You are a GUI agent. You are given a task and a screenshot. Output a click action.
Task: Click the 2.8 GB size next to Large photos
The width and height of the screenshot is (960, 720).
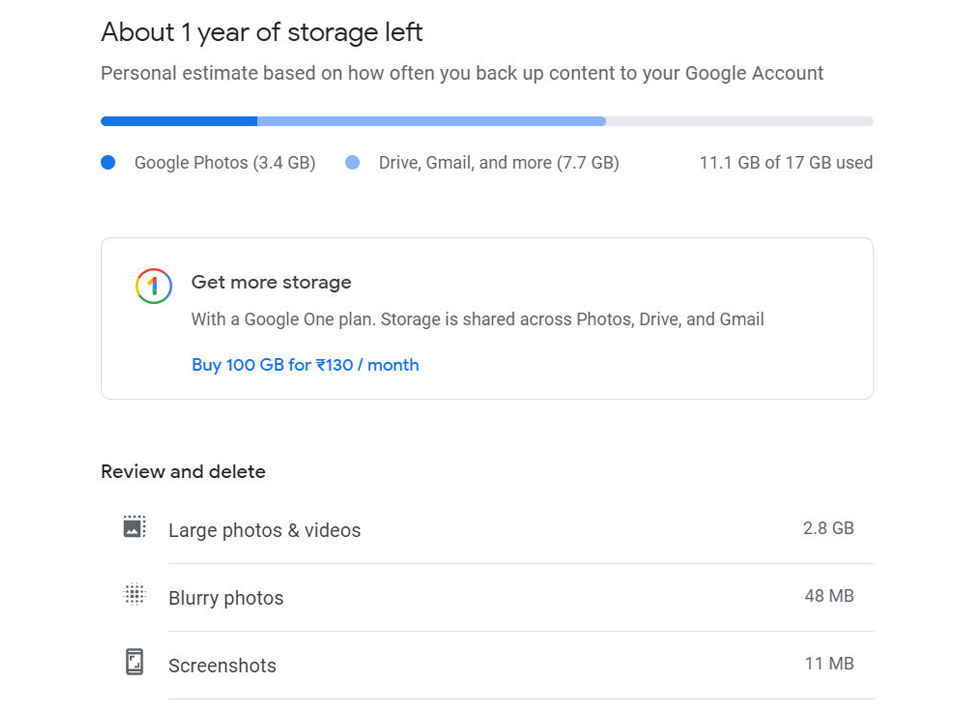pos(828,528)
